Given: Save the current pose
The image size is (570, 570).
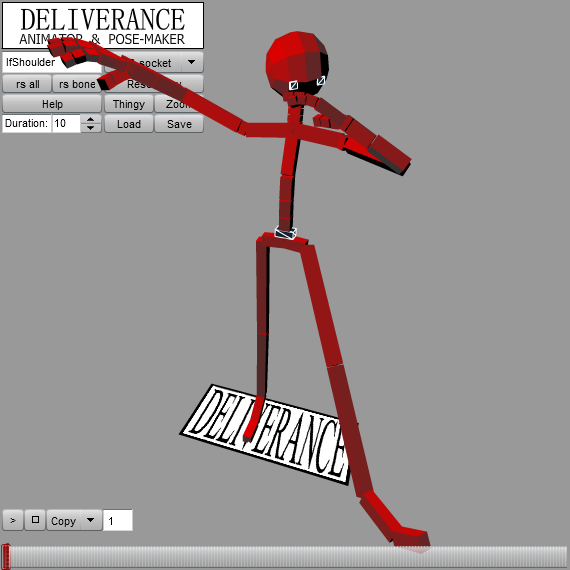Looking at the screenshot, I should [x=179, y=124].
